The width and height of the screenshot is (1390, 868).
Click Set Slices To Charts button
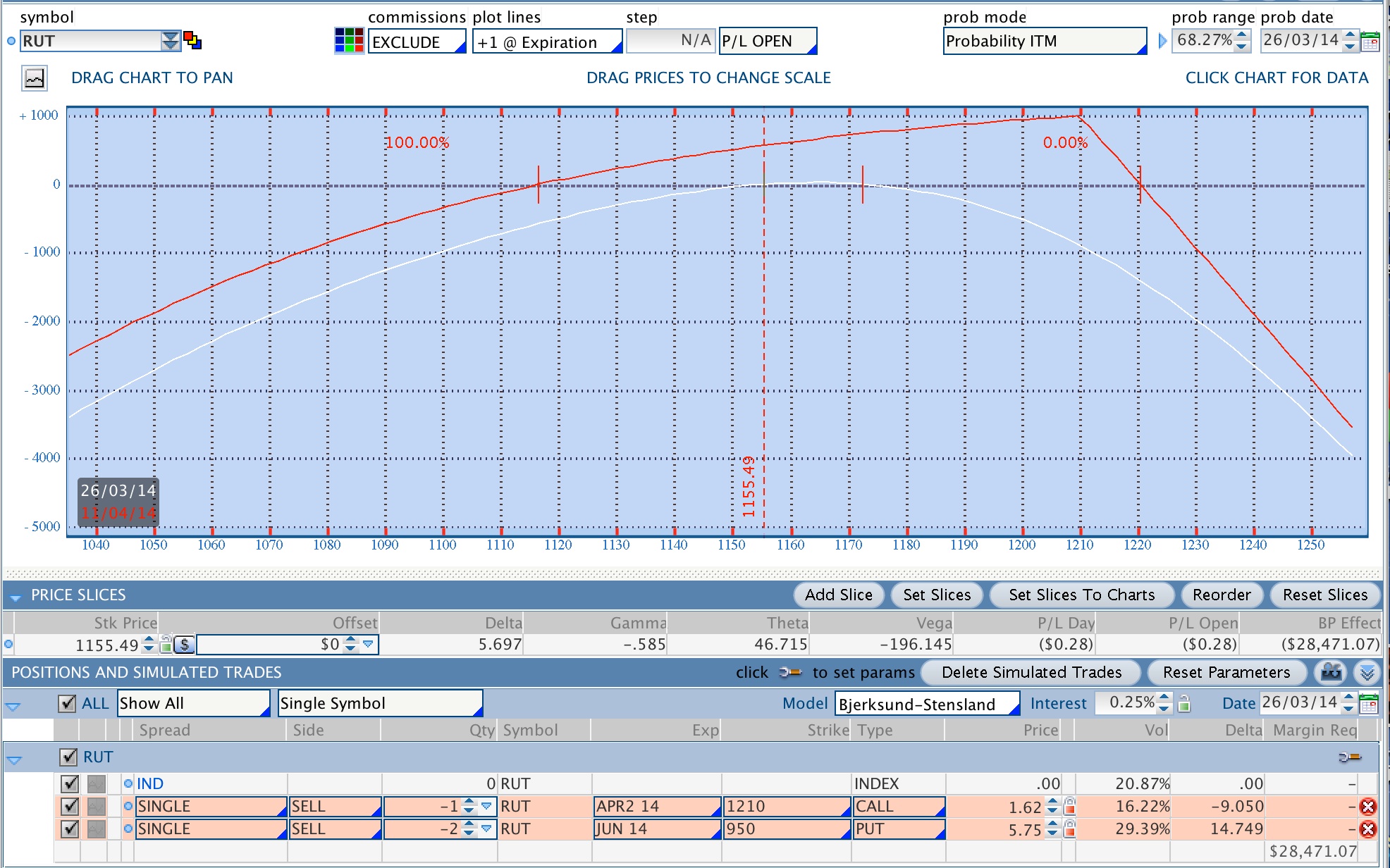tap(1082, 595)
